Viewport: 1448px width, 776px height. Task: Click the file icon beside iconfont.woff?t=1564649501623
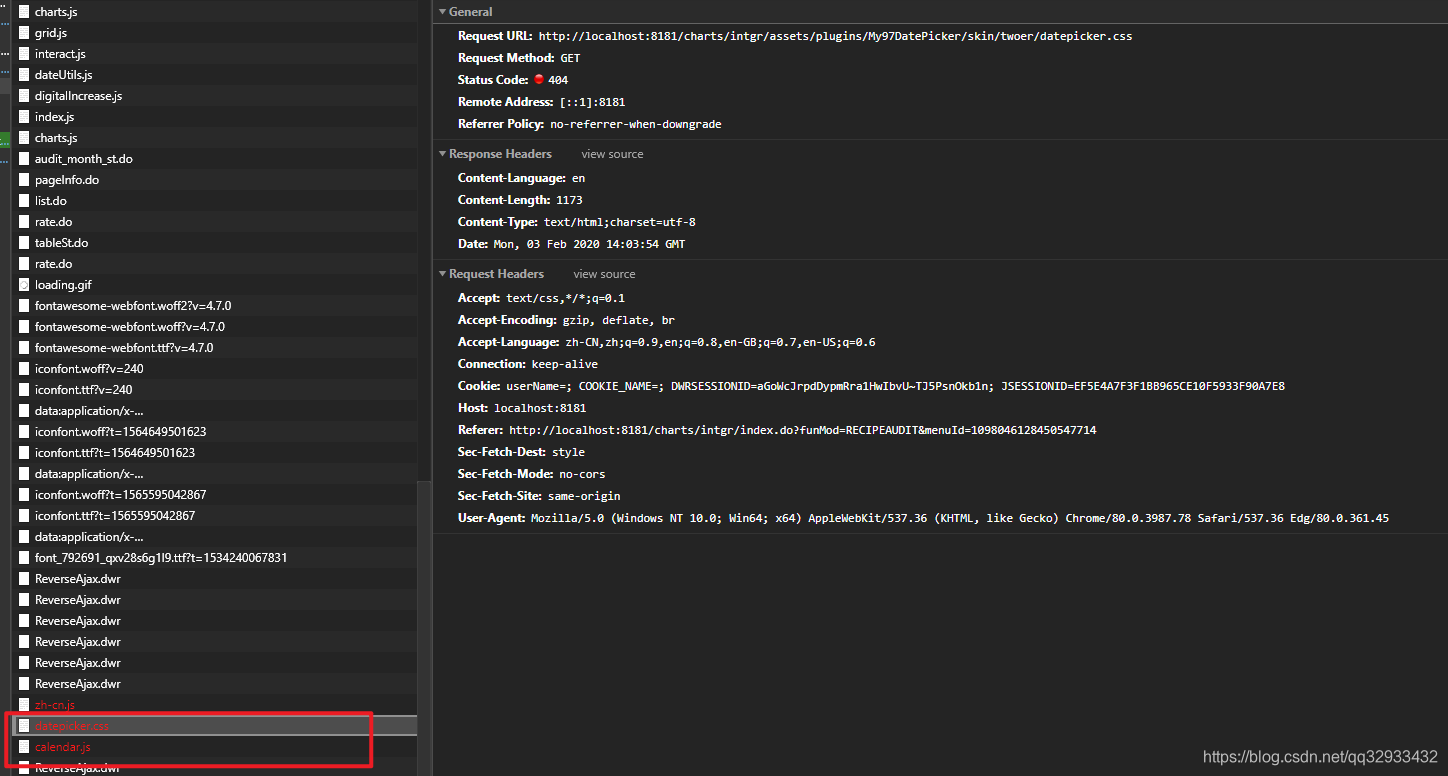pyautogui.click(x=24, y=432)
